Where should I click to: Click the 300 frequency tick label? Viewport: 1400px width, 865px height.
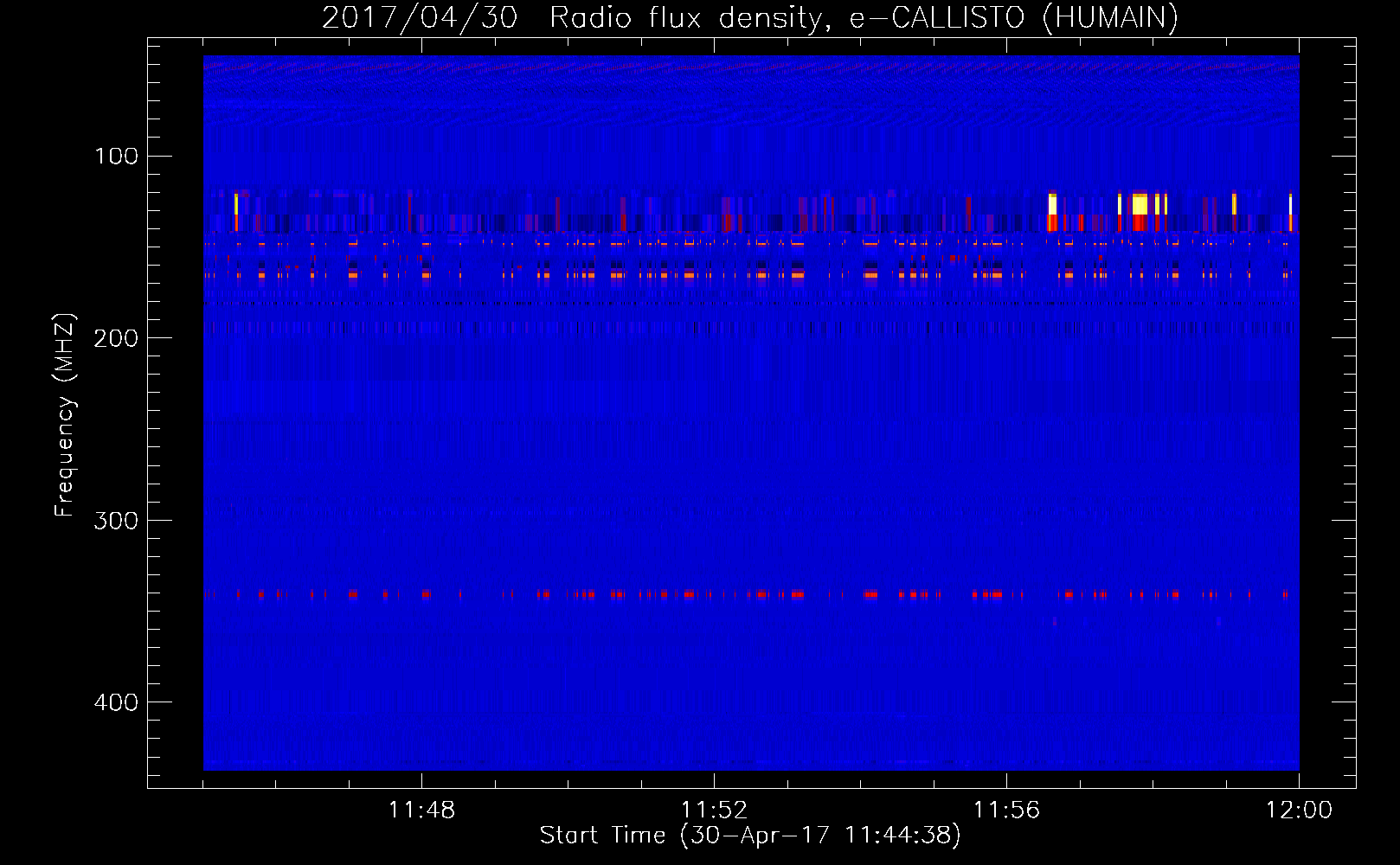click(x=116, y=521)
